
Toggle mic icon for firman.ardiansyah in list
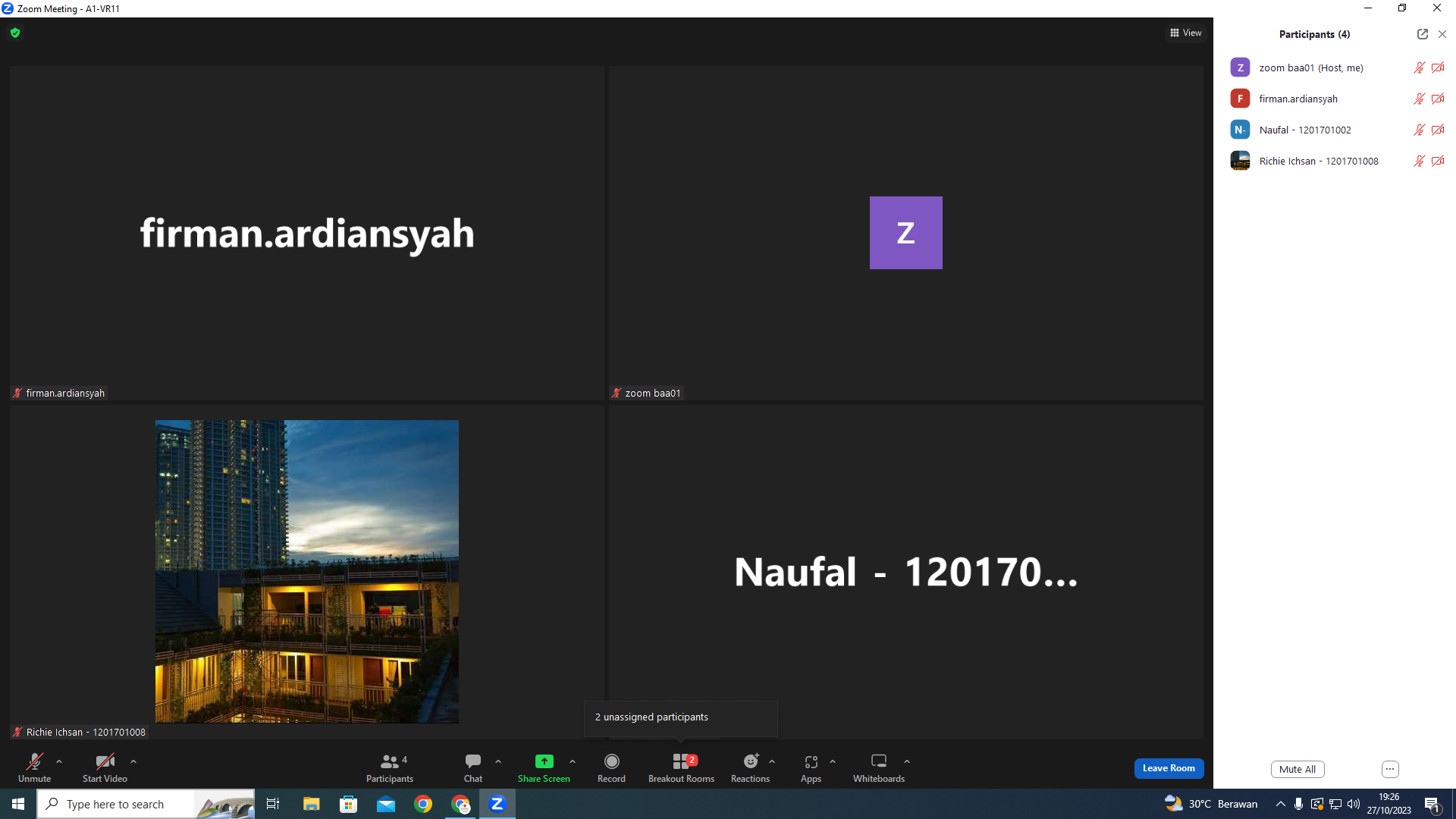click(x=1420, y=99)
